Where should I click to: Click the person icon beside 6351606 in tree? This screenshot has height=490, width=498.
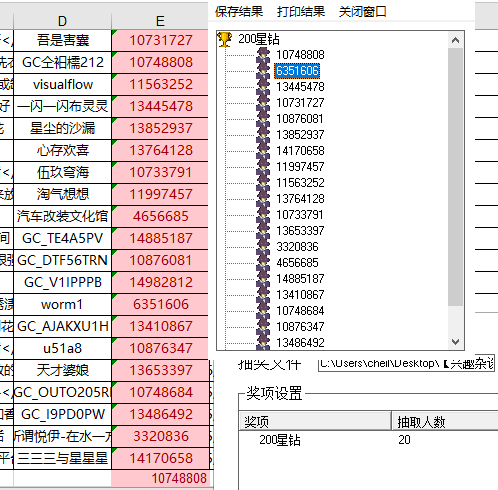263,71
